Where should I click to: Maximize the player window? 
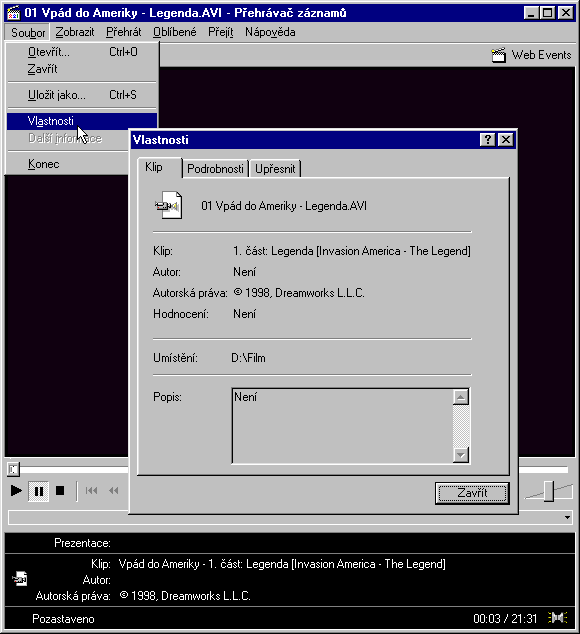(548, 13)
